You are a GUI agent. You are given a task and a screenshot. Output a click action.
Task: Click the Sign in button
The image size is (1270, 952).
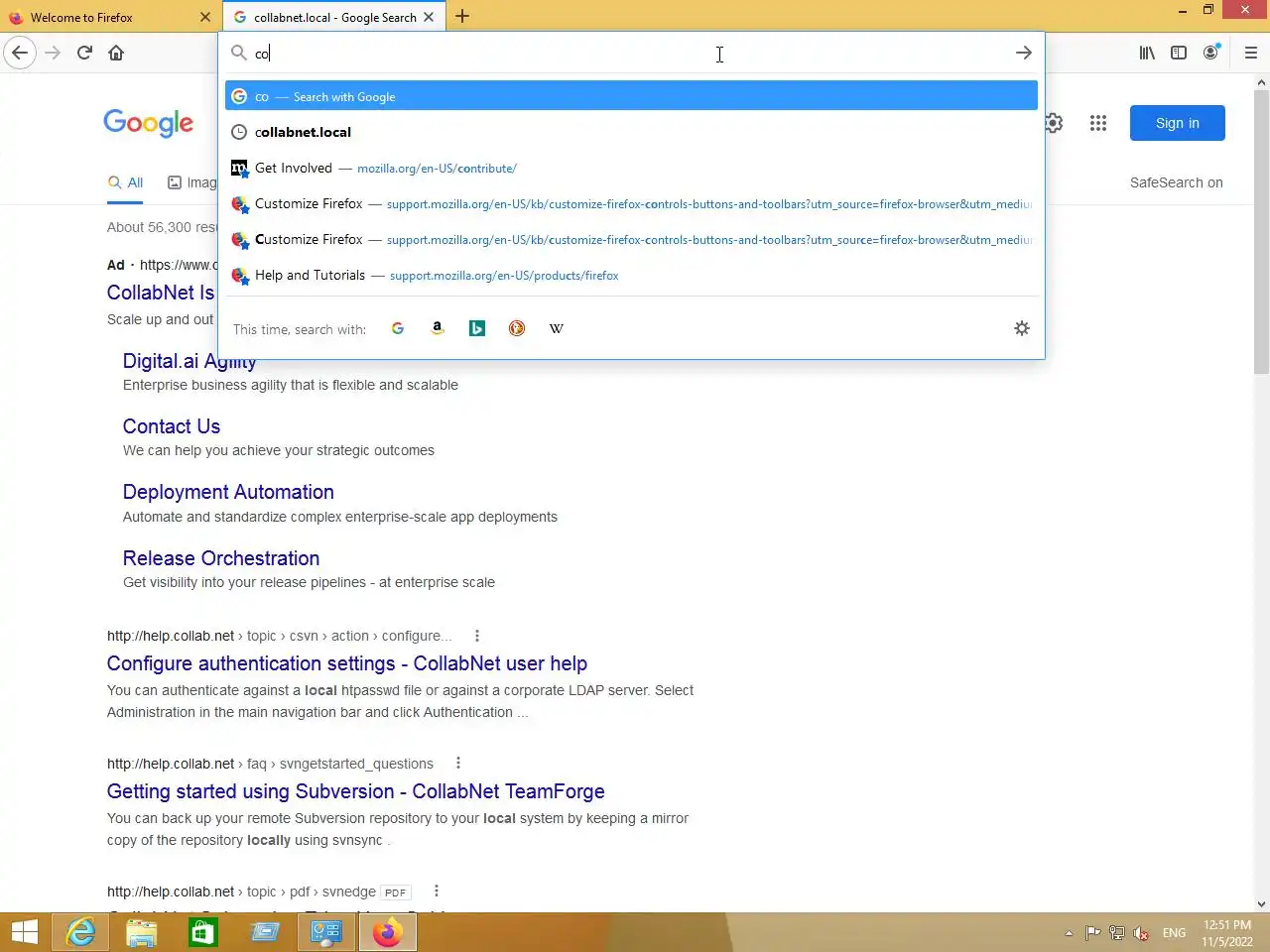[x=1177, y=123]
